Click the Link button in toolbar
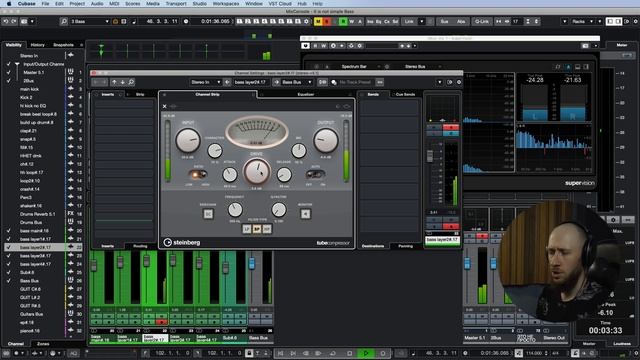The height and width of the screenshot is (360, 640). pos(409,21)
